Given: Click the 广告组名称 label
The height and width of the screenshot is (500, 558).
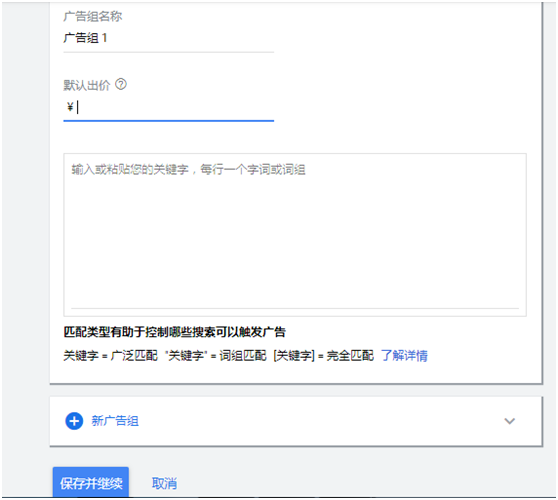Looking at the screenshot, I should click(93, 16).
